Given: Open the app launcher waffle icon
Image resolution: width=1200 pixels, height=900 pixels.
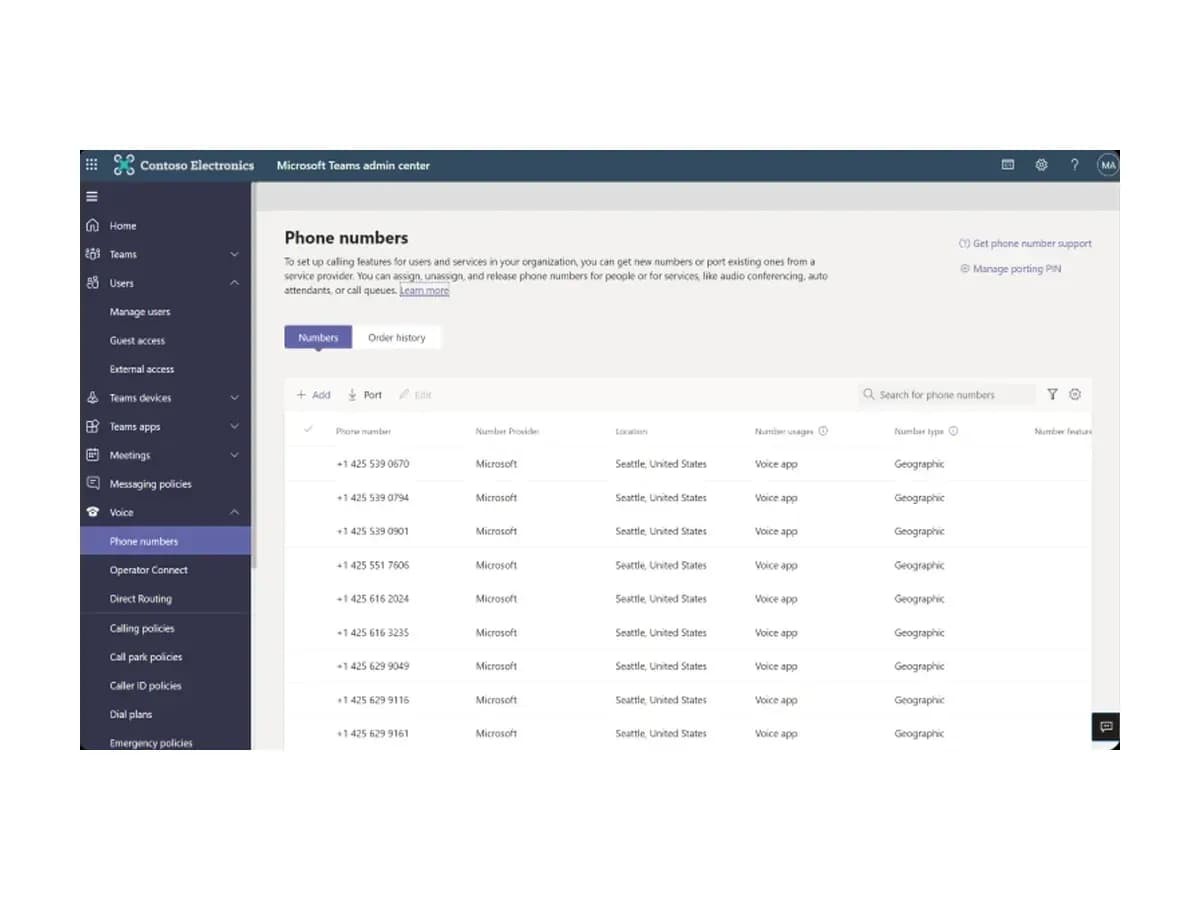Looking at the screenshot, I should point(91,165).
